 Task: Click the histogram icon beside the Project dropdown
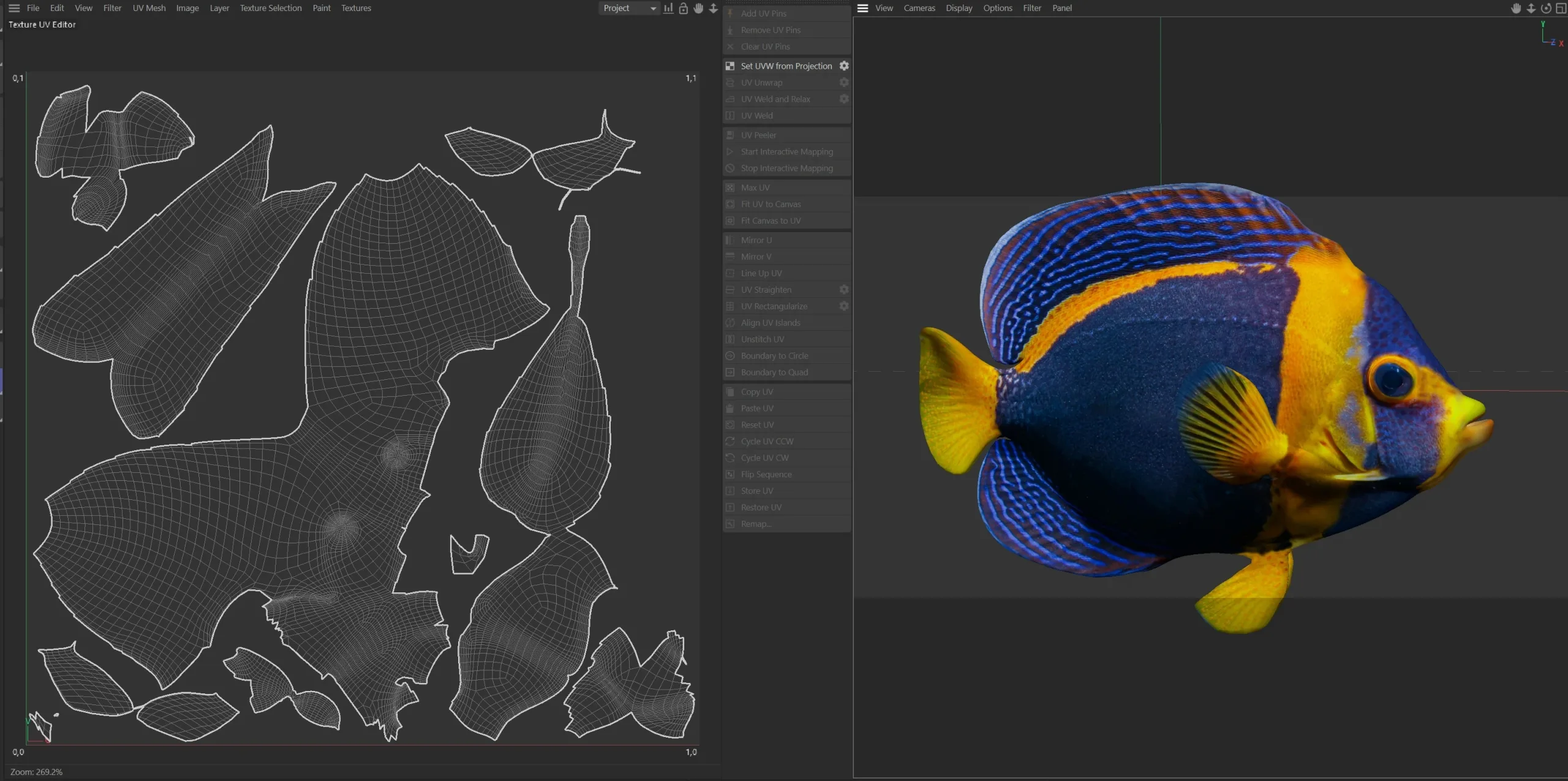point(667,8)
